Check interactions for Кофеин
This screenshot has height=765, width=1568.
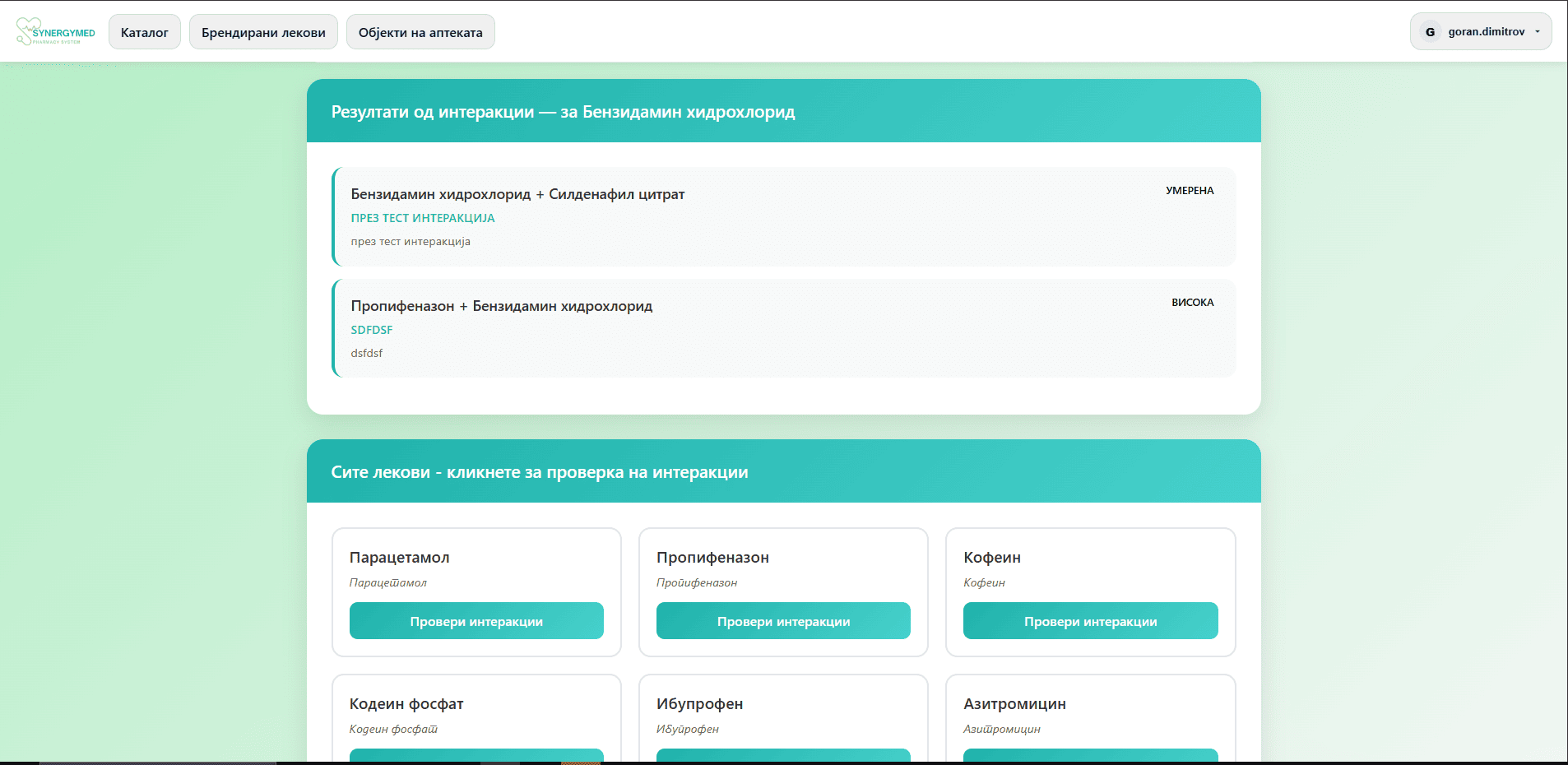point(1090,621)
